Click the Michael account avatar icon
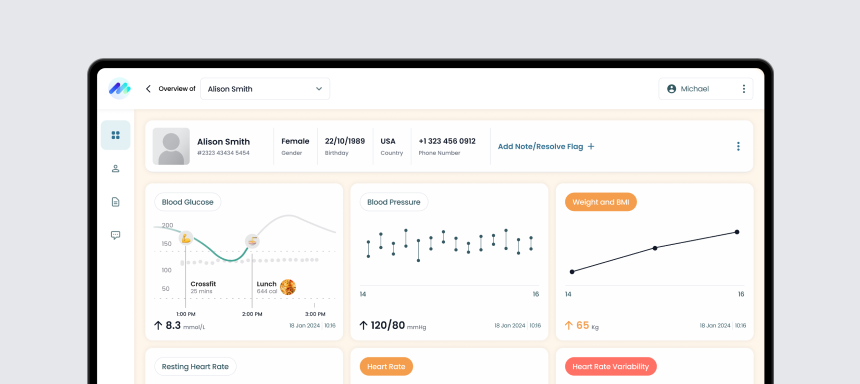860x384 pixels. 671,89
